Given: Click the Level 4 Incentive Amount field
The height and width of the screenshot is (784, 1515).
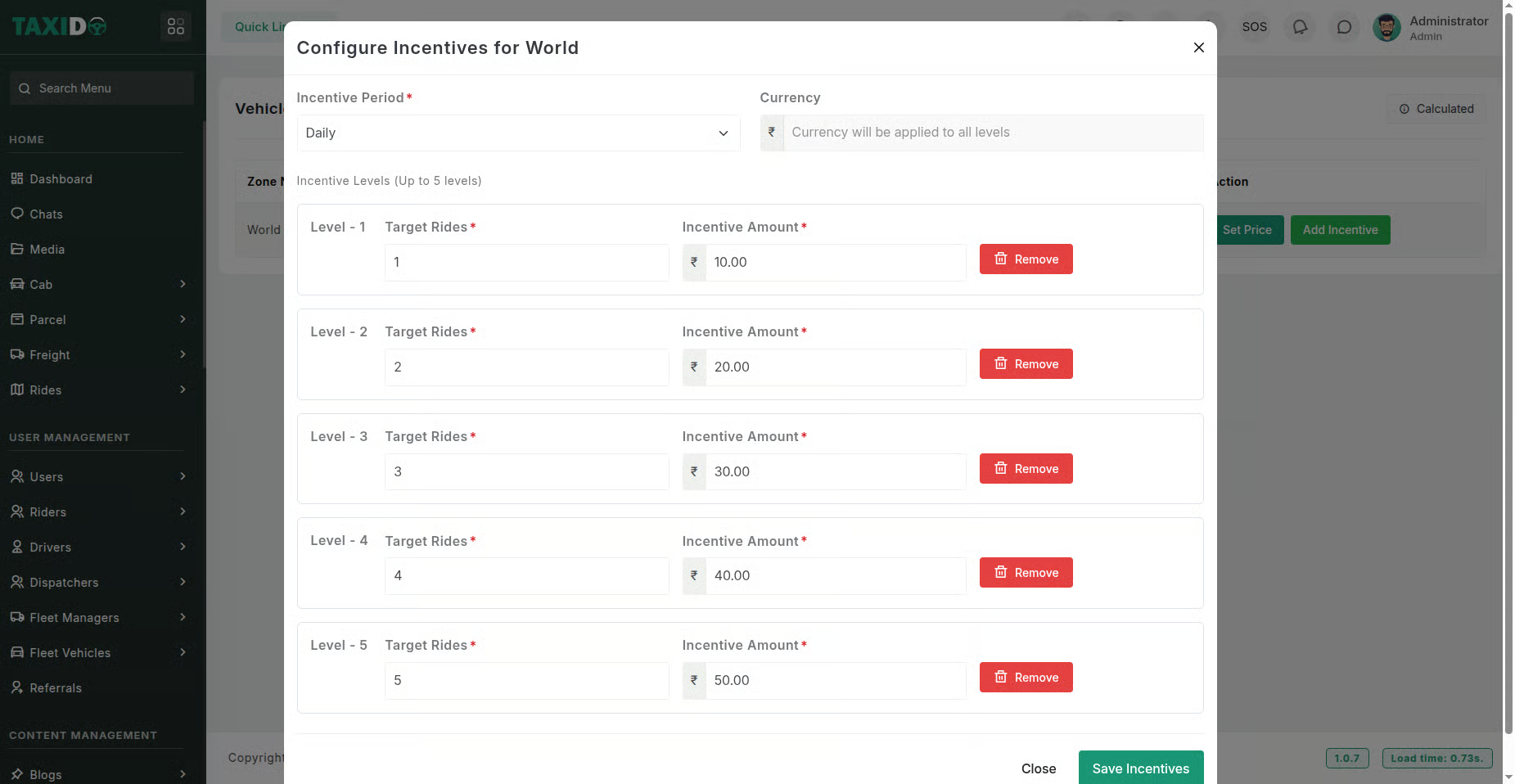Looking at the screenshot, I should pos(835,576).
